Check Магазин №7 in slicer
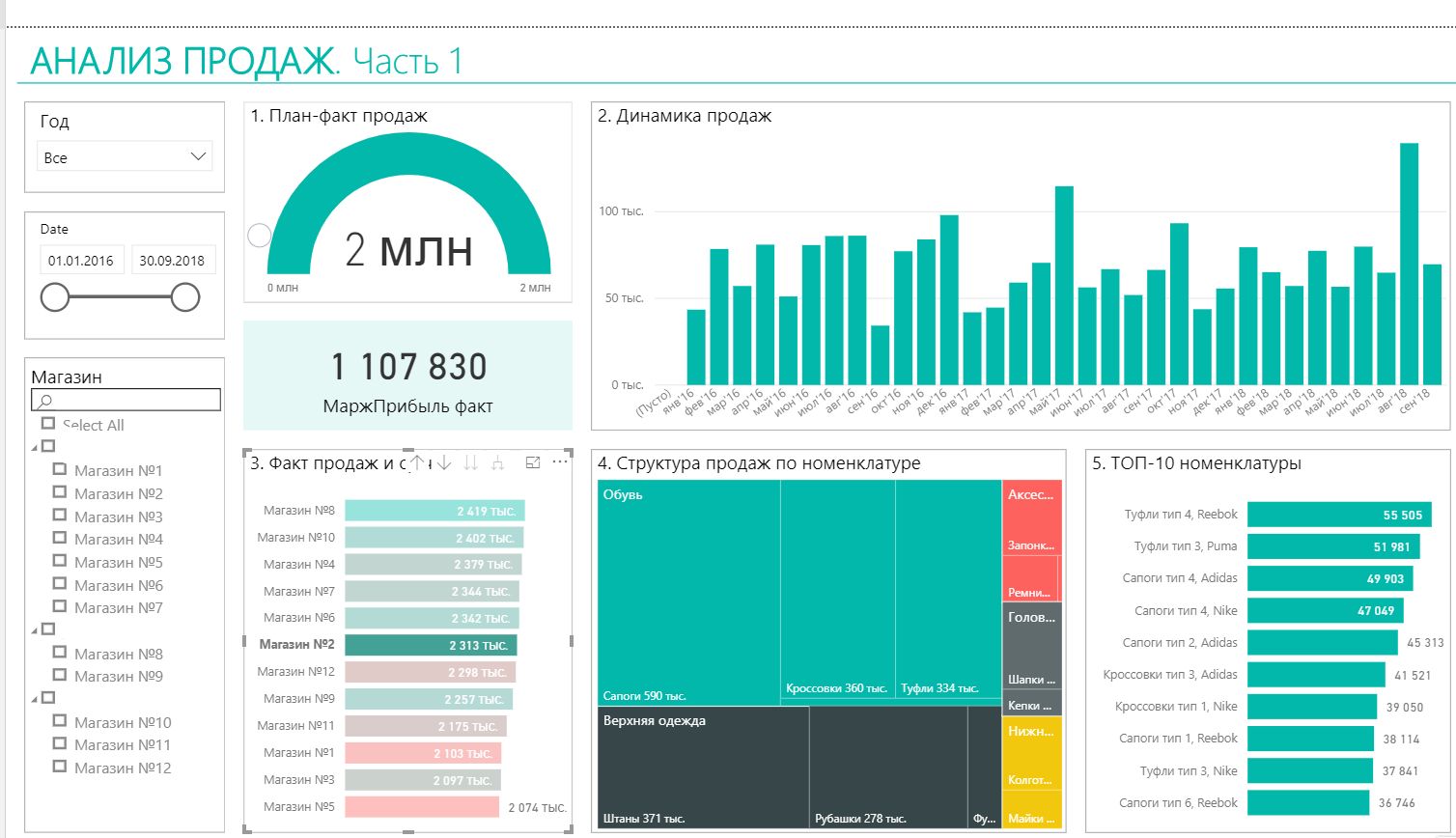 point(60,606)
